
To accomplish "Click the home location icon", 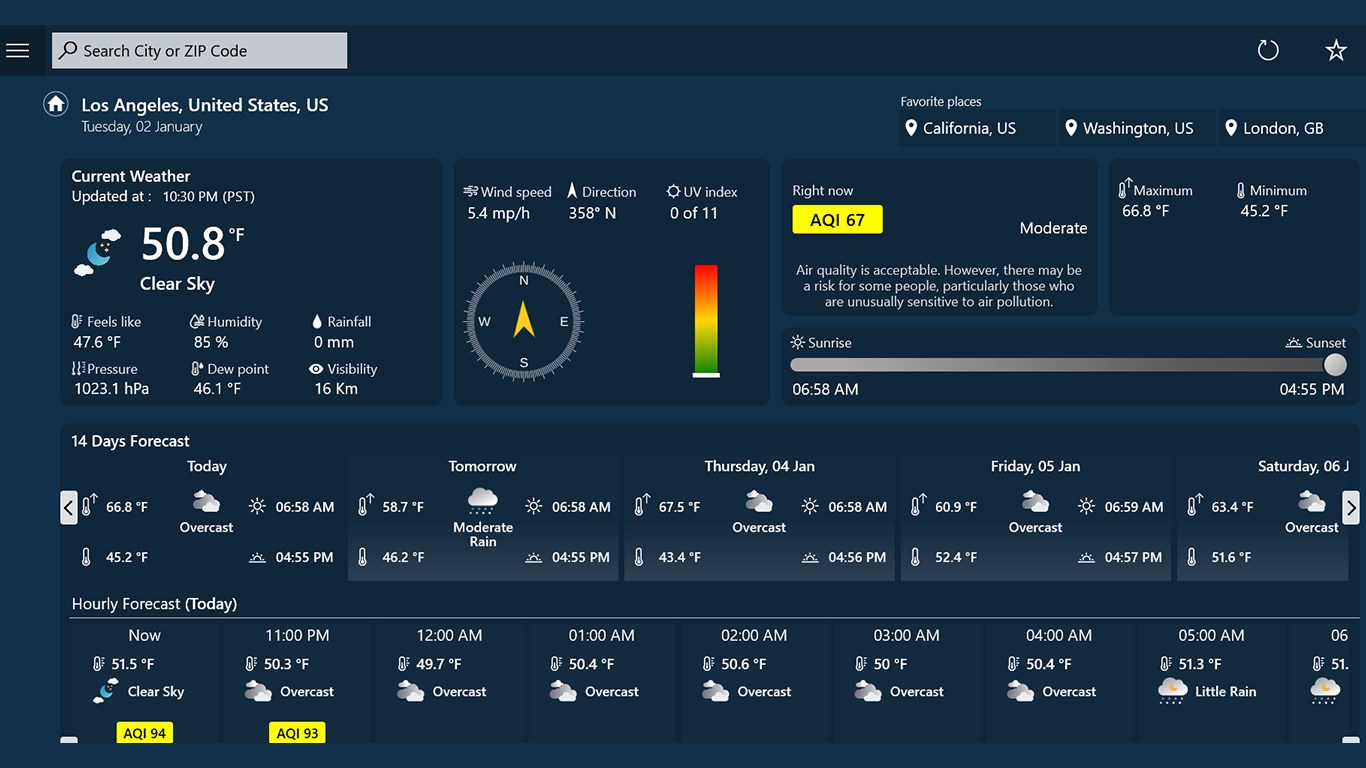I will pyautogui.click(x=55, y=103).
